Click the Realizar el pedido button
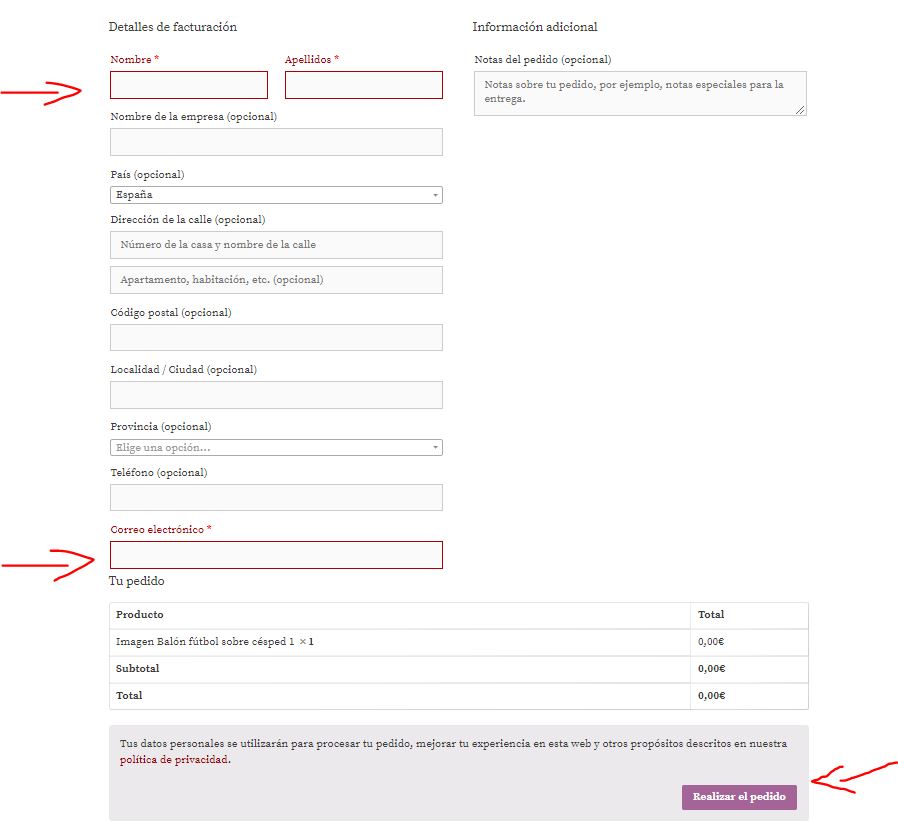Image resolution: width=898 pixels, height=835 pixels. pos(739,797)
